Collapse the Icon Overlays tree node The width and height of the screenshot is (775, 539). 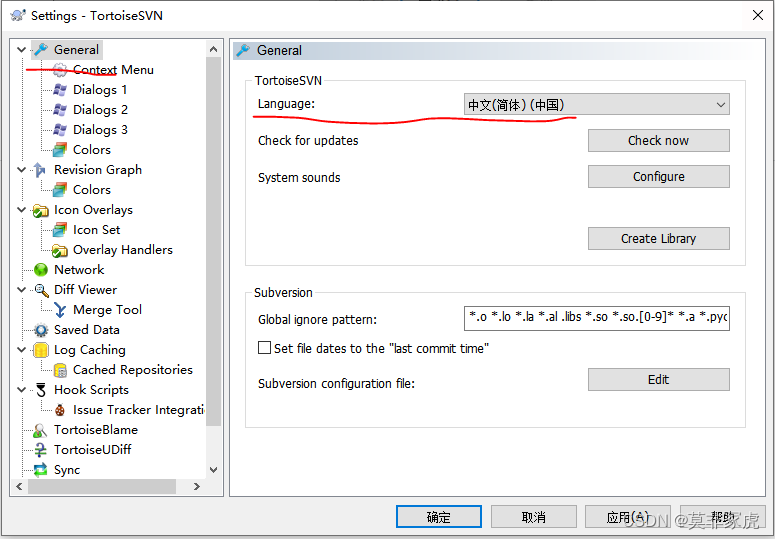click(x=21, y=209)
